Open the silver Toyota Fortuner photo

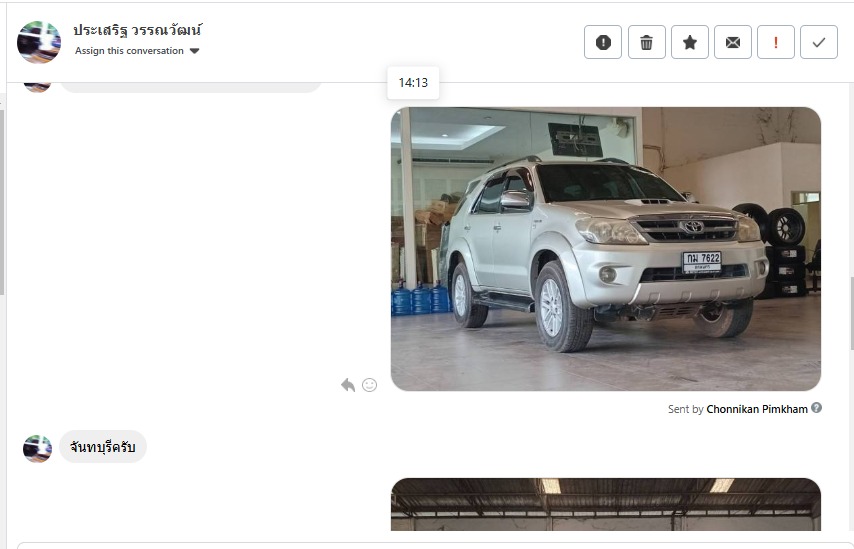click(x=606, y=249)
